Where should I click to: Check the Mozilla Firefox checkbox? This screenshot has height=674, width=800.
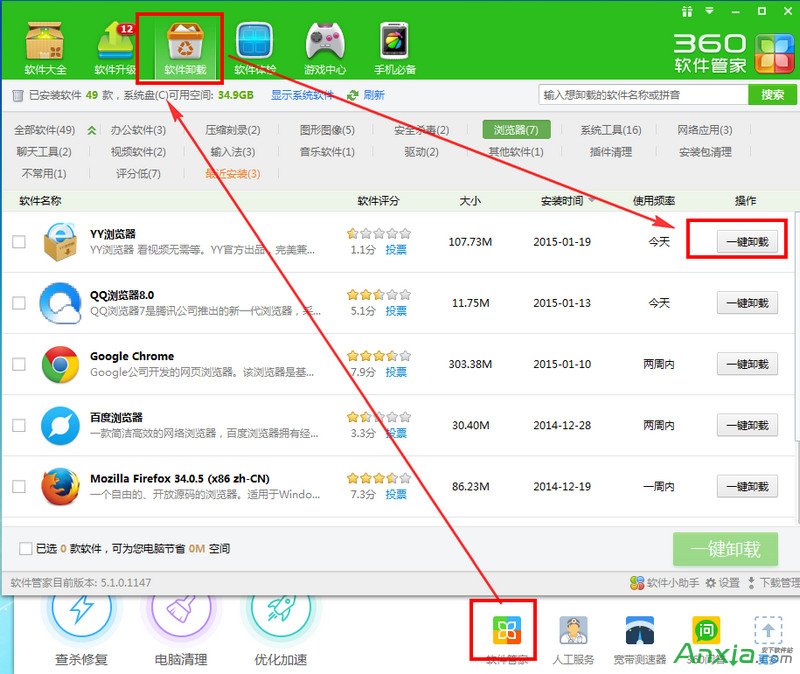pos(19,486)
